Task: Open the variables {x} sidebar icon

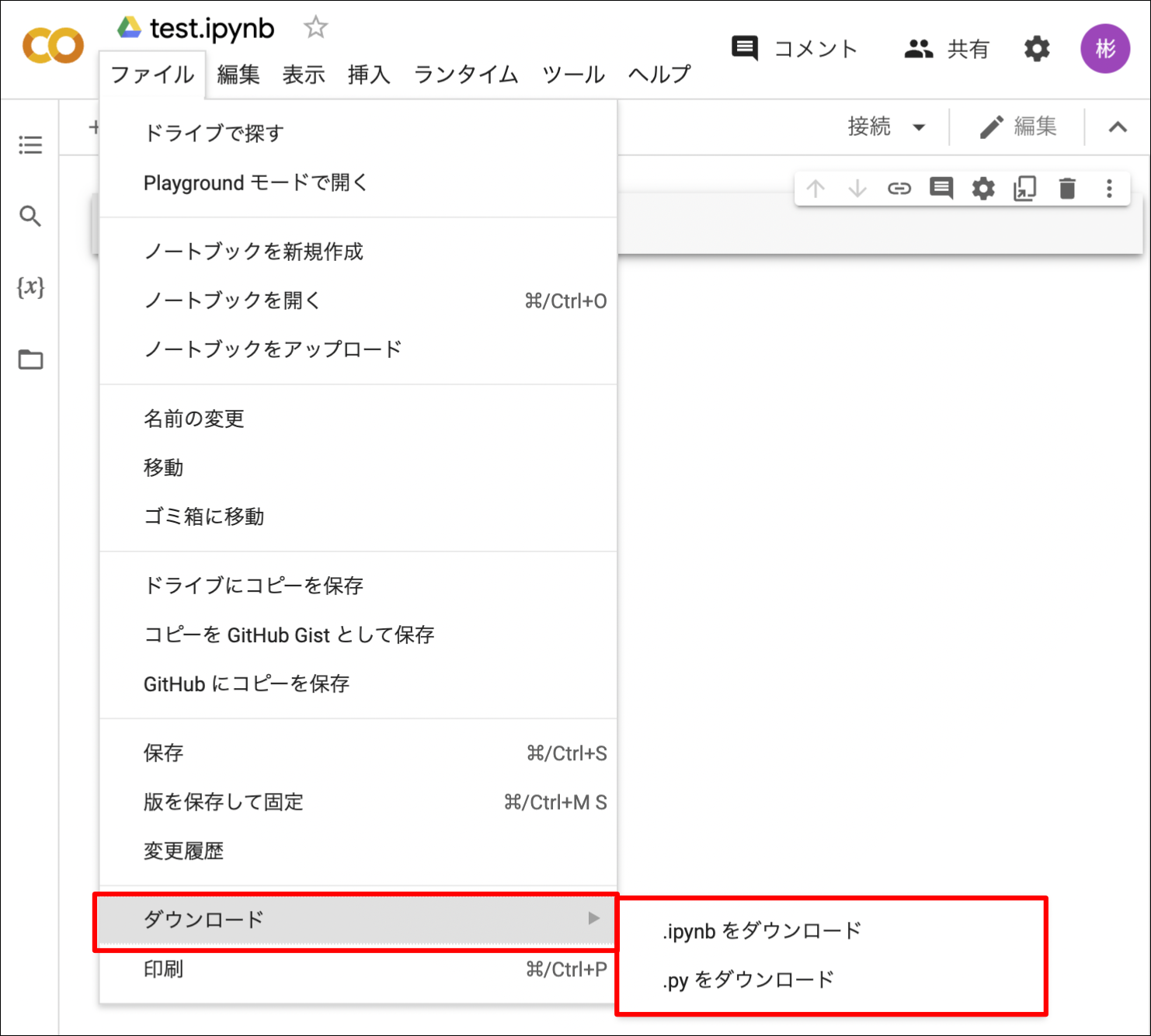Action: tap(30, 287)
